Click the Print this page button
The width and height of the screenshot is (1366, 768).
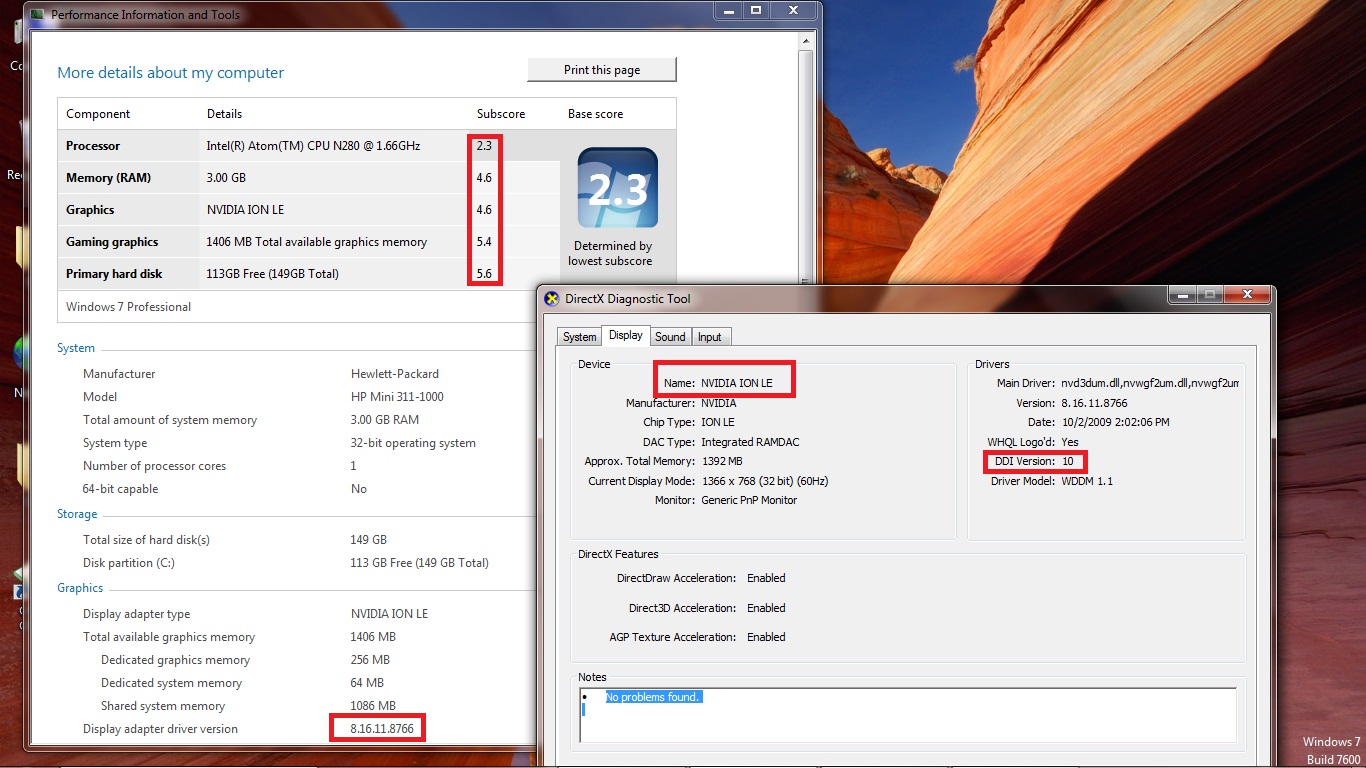coord(602,70)
